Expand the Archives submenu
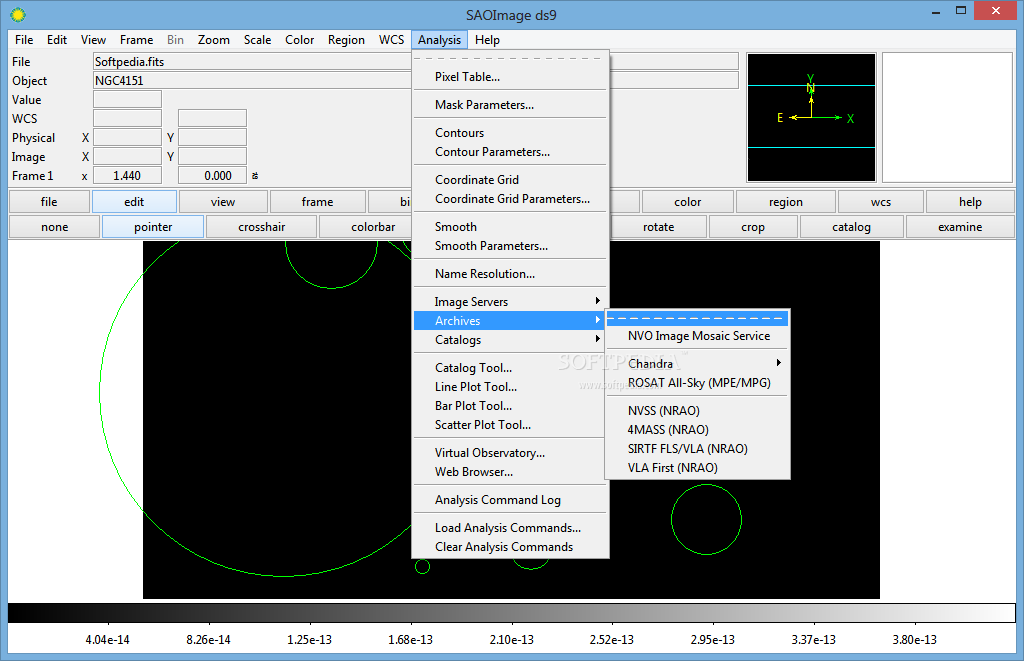Image resolution: width=1024 pixels, height=661 pixels. (x=511, y=320)
